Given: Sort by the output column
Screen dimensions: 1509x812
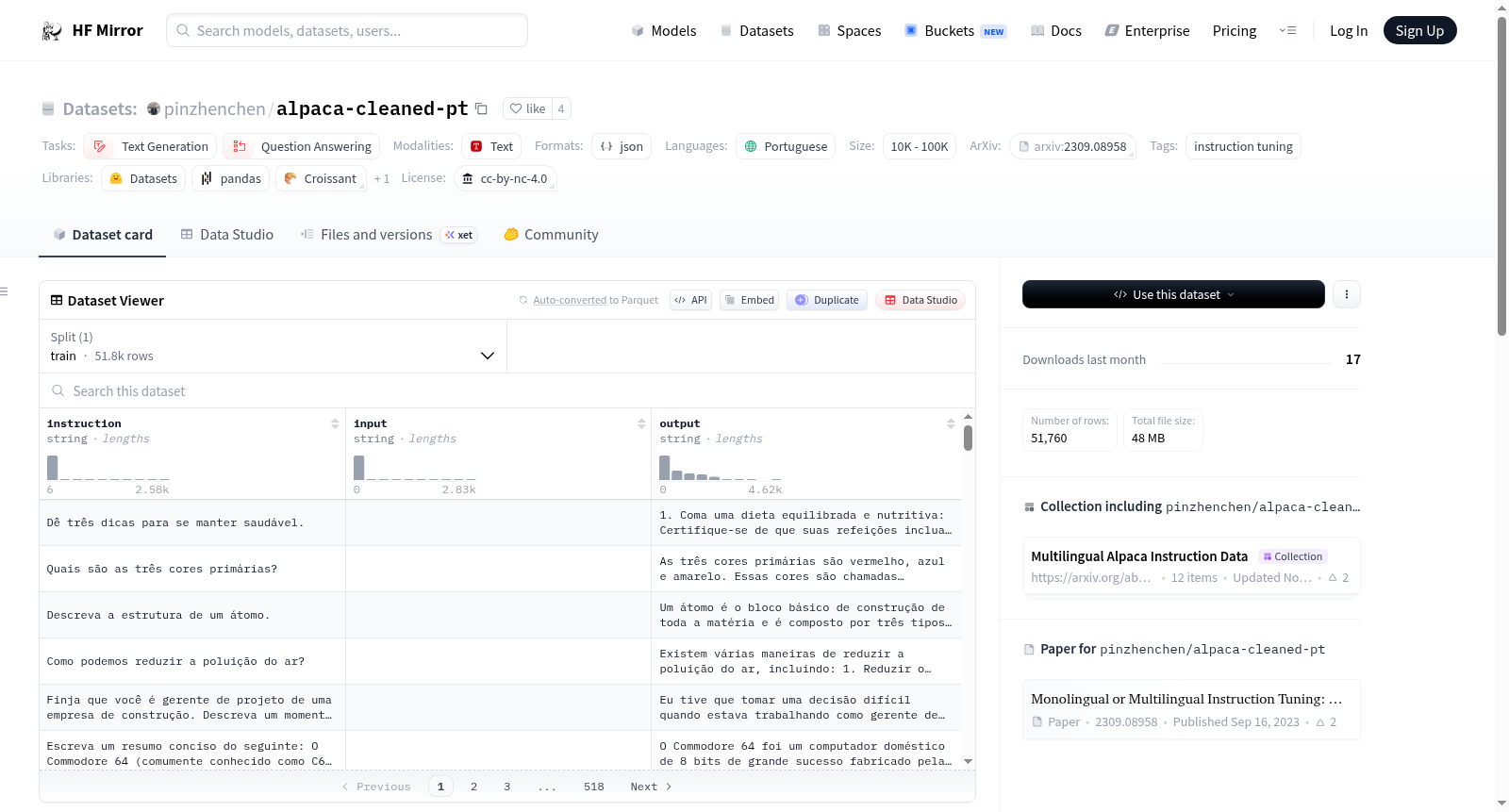Looking at the screenshot, I should (x=951, y=423).
